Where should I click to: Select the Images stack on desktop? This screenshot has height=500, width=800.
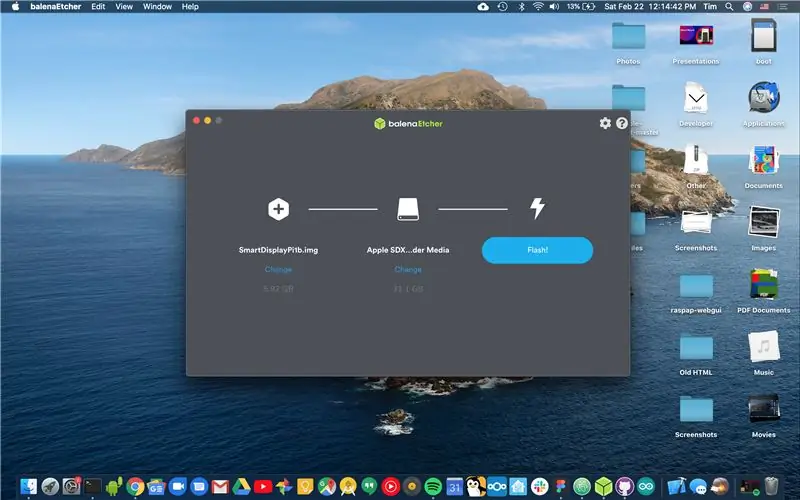(763, 229)
